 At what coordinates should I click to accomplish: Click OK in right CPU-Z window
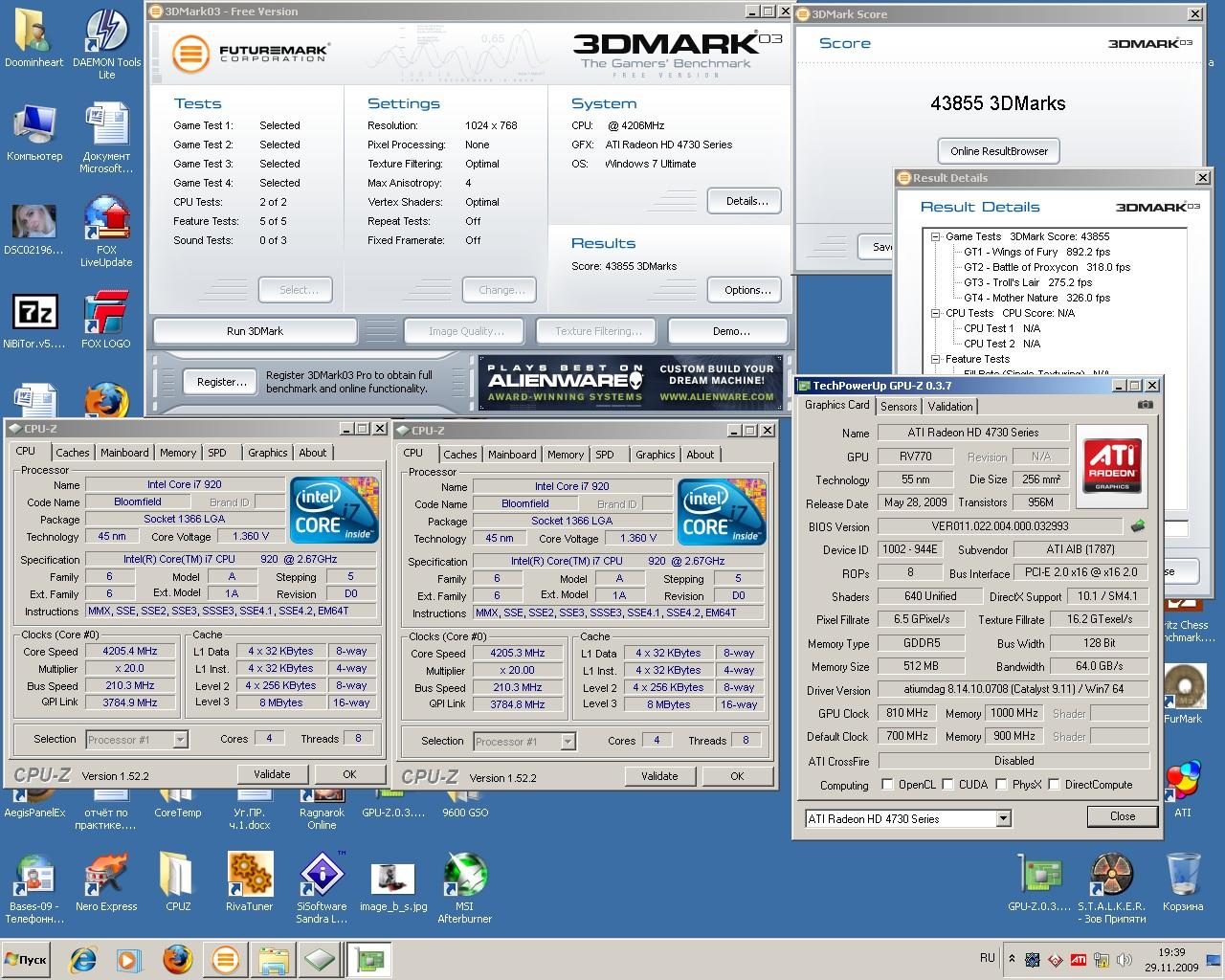[x=737, y=776]
